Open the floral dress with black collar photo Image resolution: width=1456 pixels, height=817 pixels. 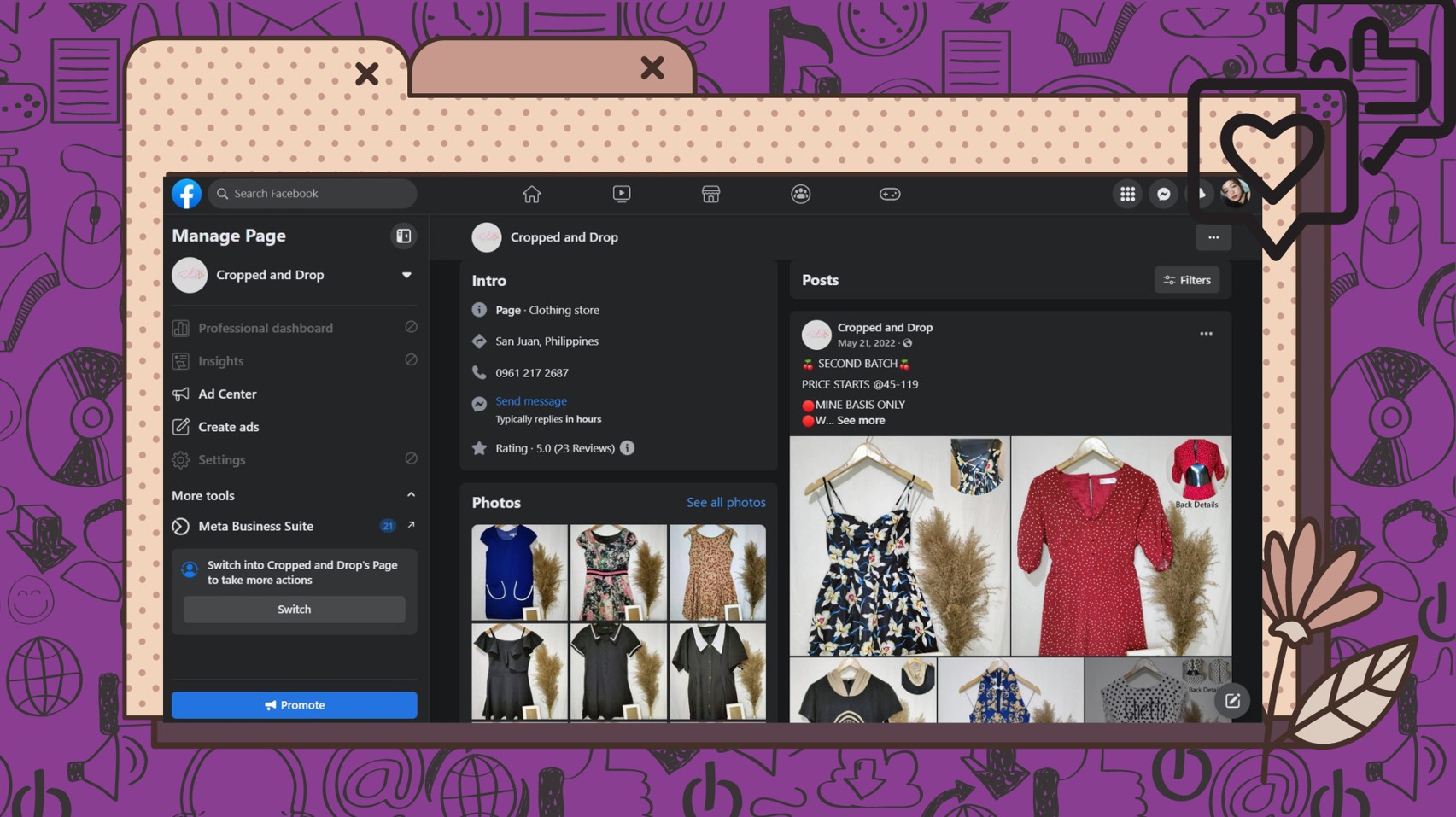618,572
